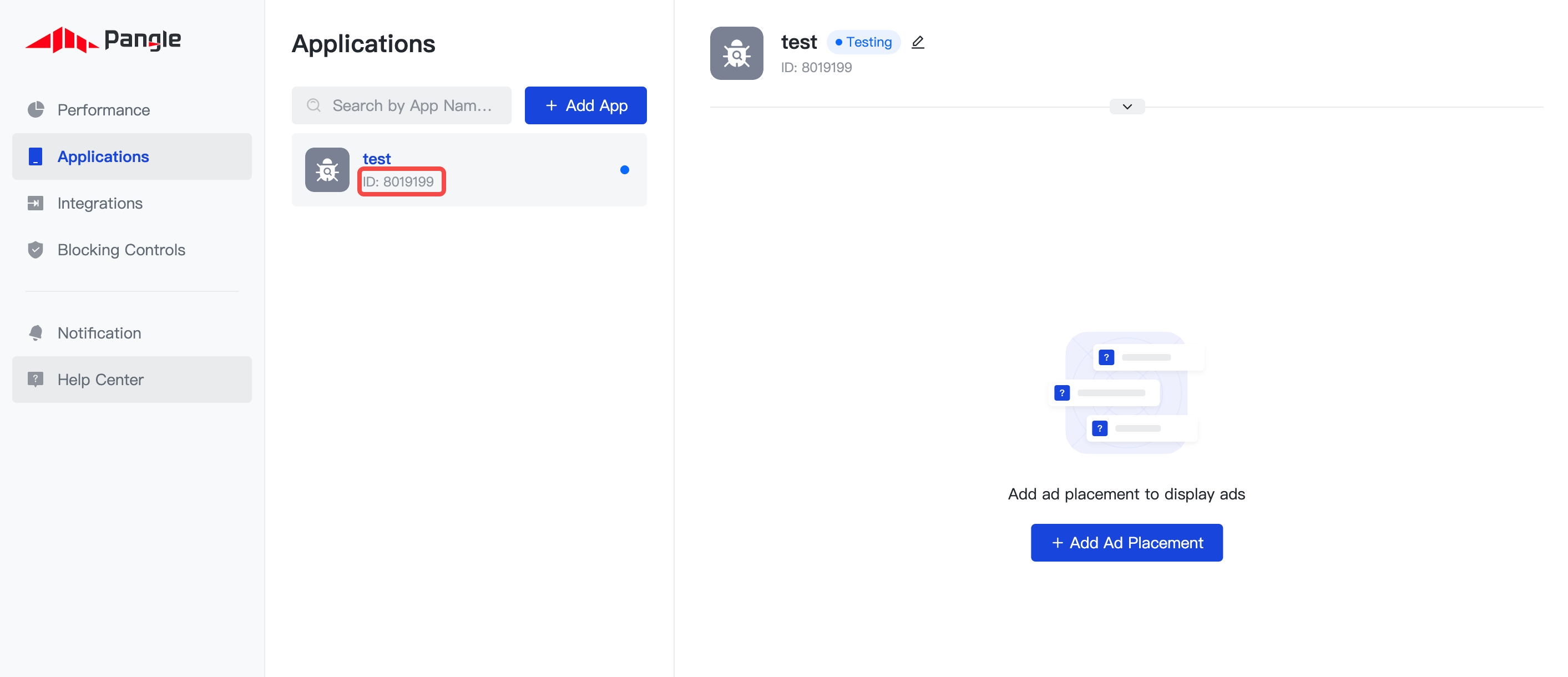Open Notification page
Image resolution: width=1568 pixels, height=677 pixels.
pos(132,333)
